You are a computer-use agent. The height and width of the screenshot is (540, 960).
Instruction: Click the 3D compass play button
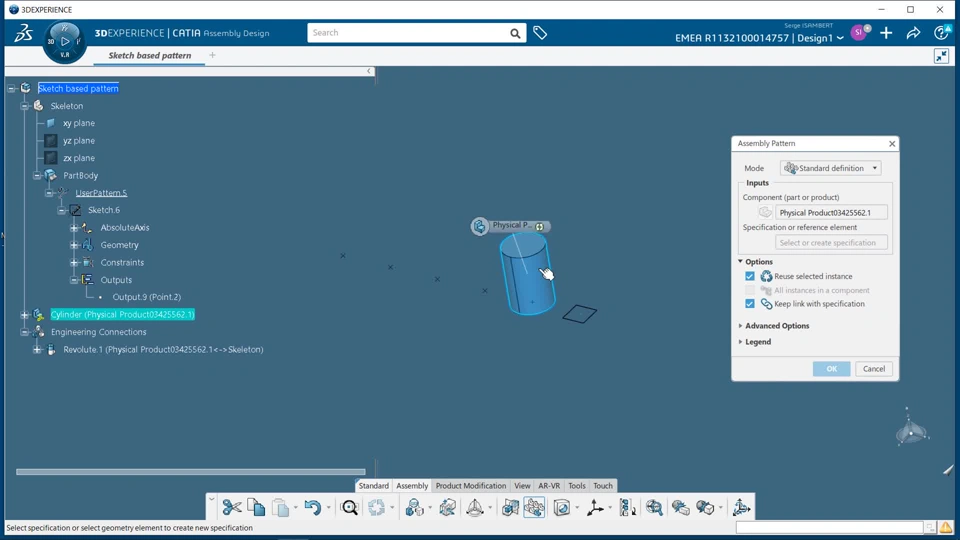[65, 42]
